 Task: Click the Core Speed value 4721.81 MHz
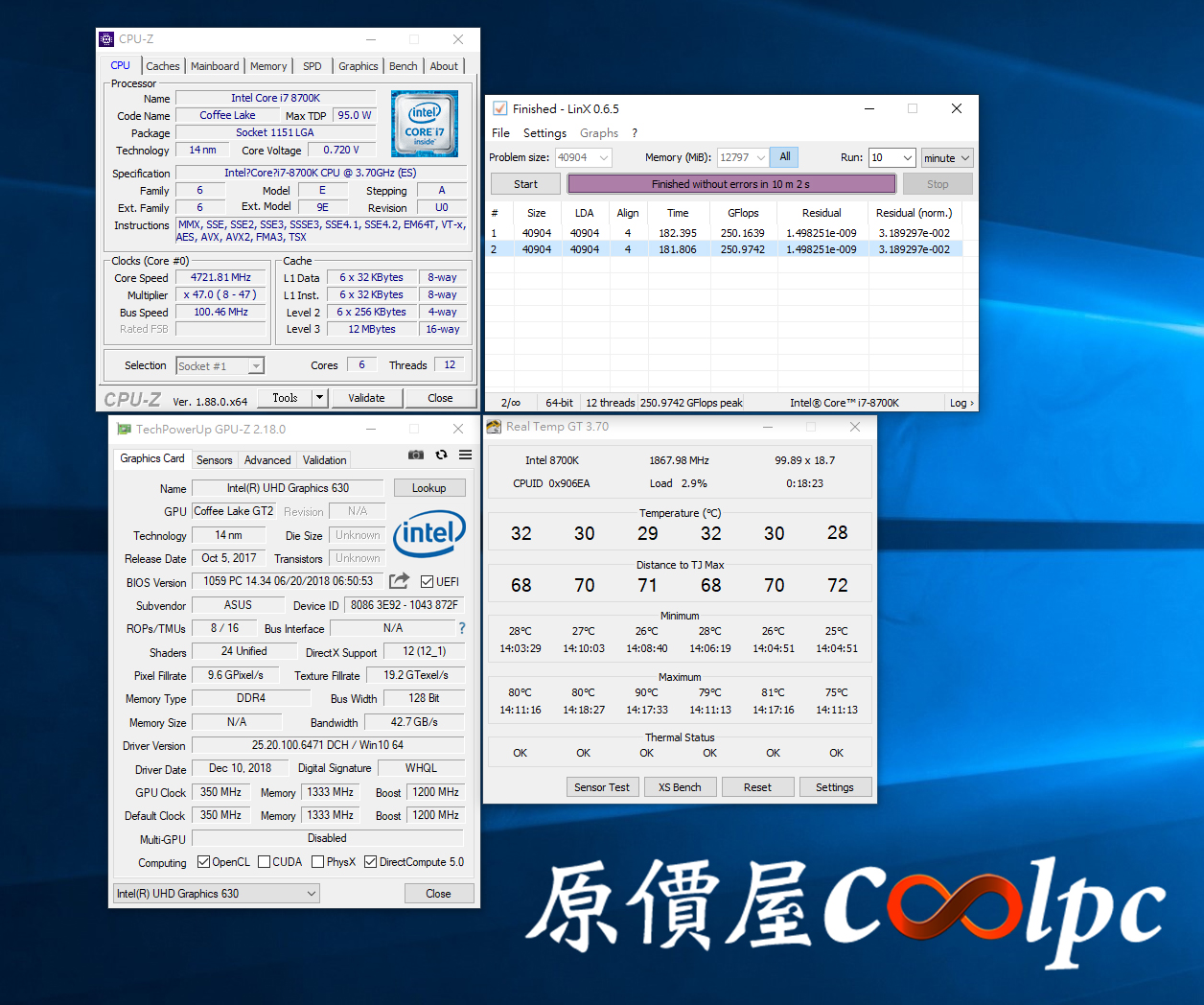coord(220,277)
